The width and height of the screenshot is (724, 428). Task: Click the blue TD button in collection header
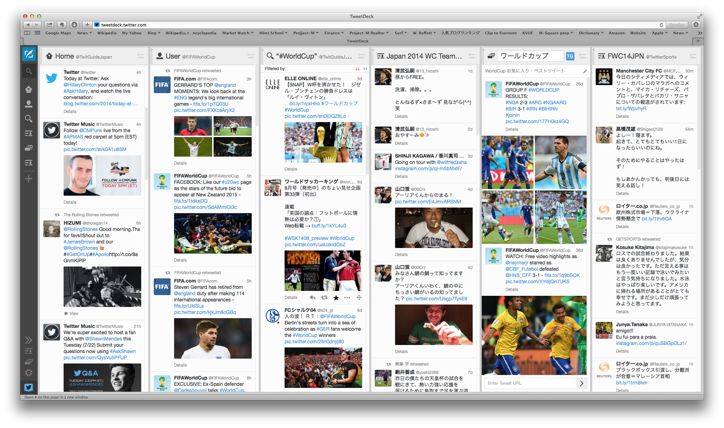(570, 56)
